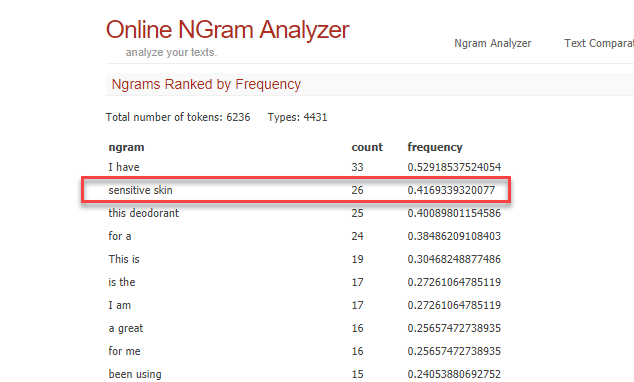Click count 15 for been using
The image size is (634, 382).
point(357,374)
